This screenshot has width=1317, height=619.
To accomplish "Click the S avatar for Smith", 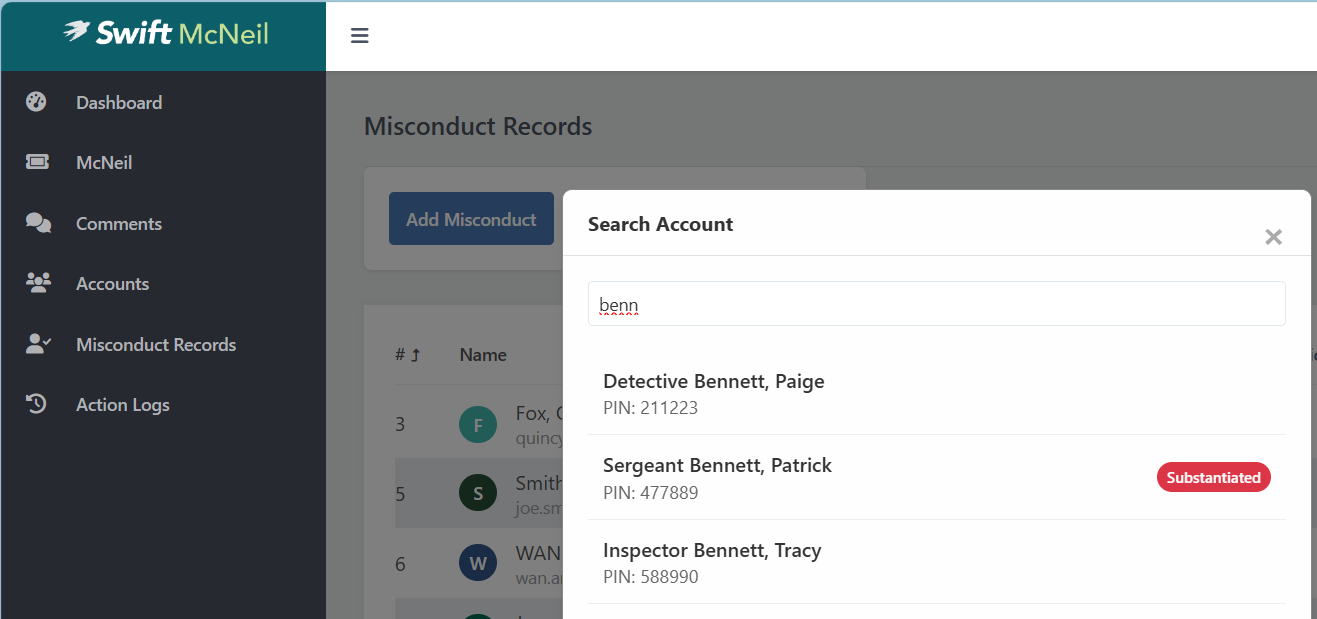I will 478,493.
